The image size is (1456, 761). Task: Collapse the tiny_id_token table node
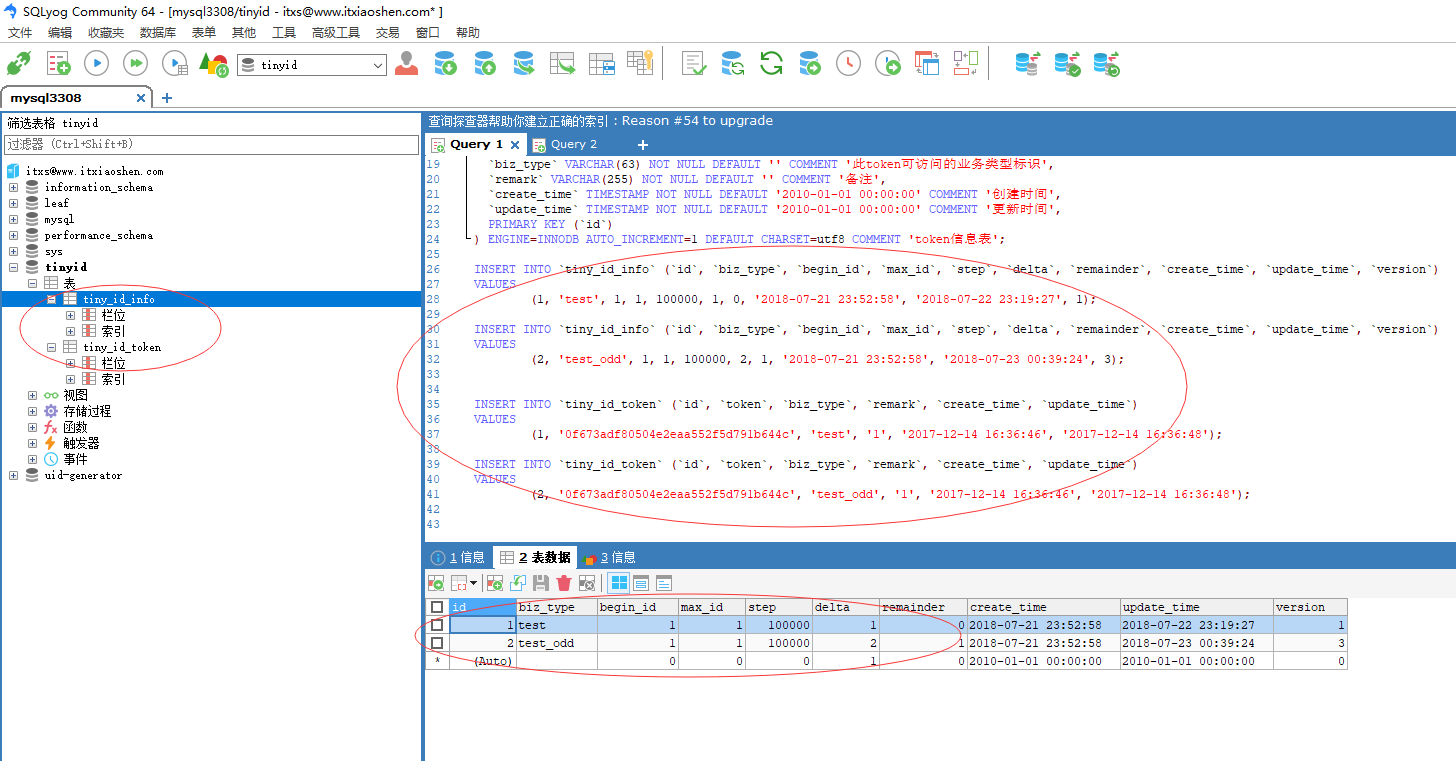[52, 347]
